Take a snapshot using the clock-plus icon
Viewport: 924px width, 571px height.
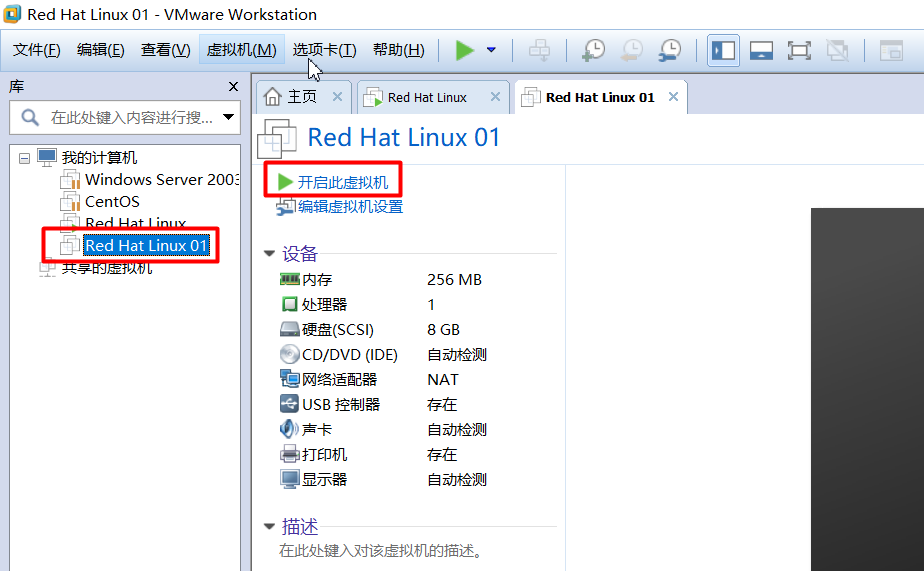pos(593,50)
